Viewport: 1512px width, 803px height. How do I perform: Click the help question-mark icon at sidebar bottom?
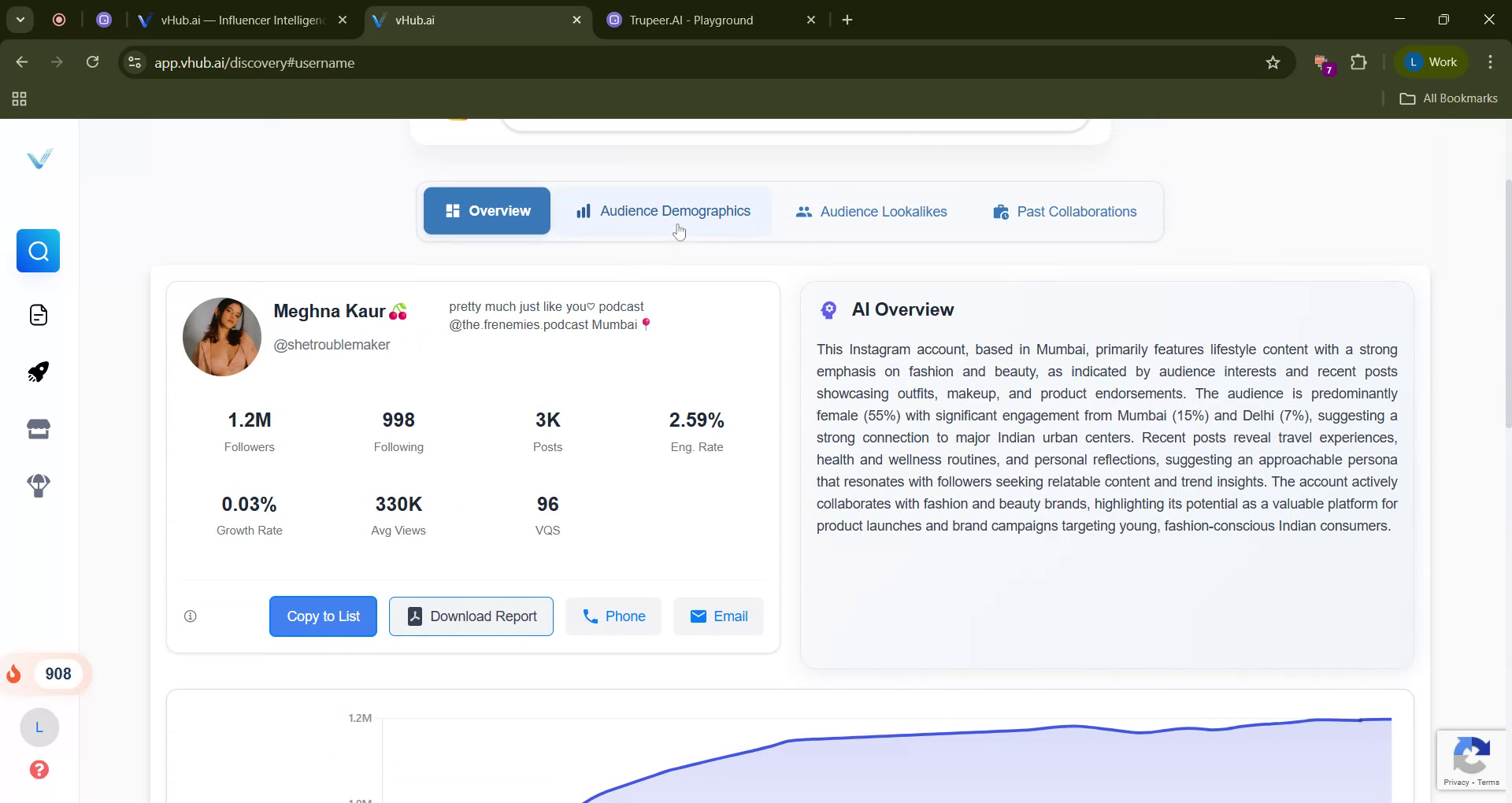(39, 770)
